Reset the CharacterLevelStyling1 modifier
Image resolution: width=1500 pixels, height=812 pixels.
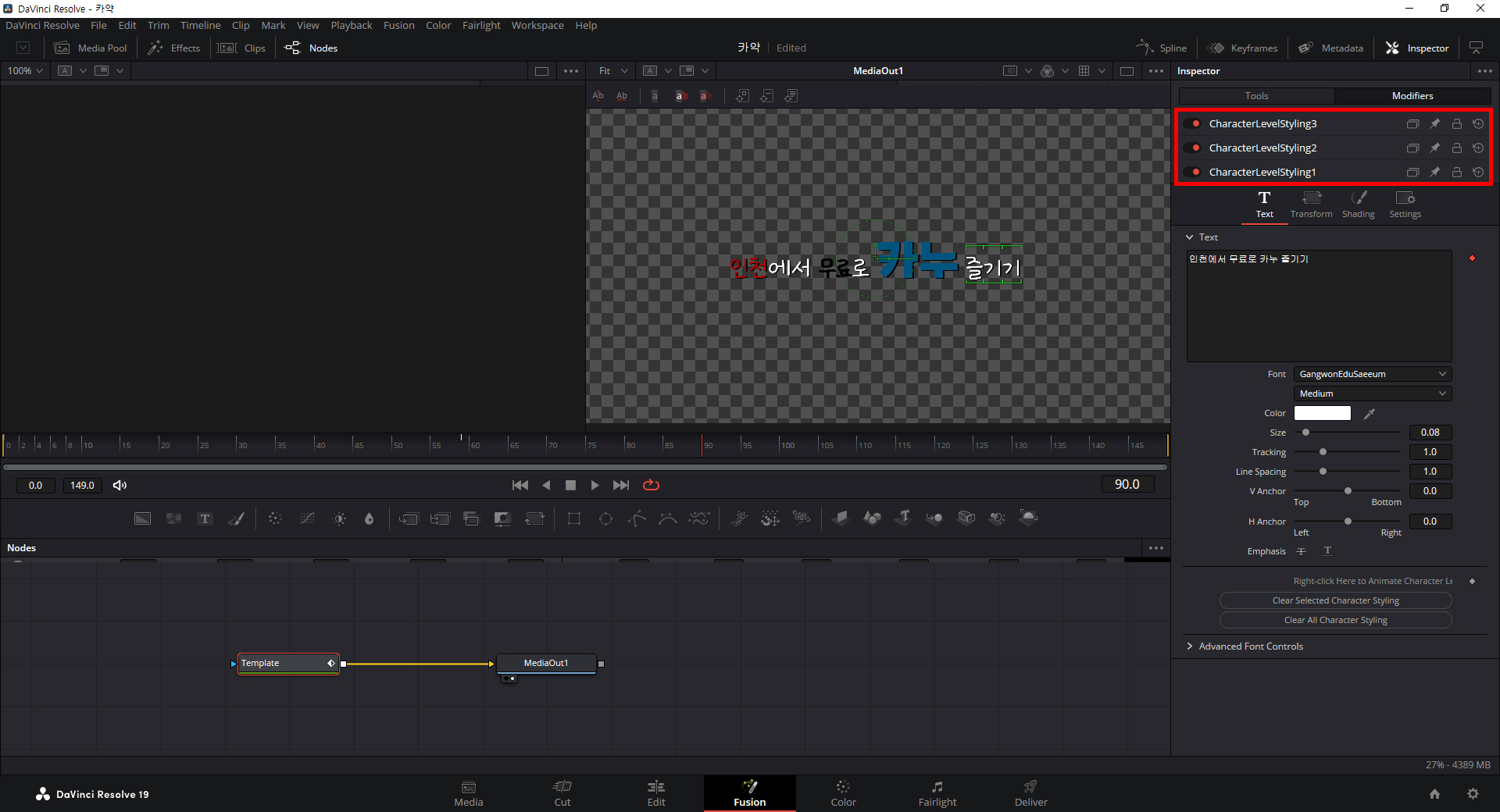click(x=1478, y=172)
